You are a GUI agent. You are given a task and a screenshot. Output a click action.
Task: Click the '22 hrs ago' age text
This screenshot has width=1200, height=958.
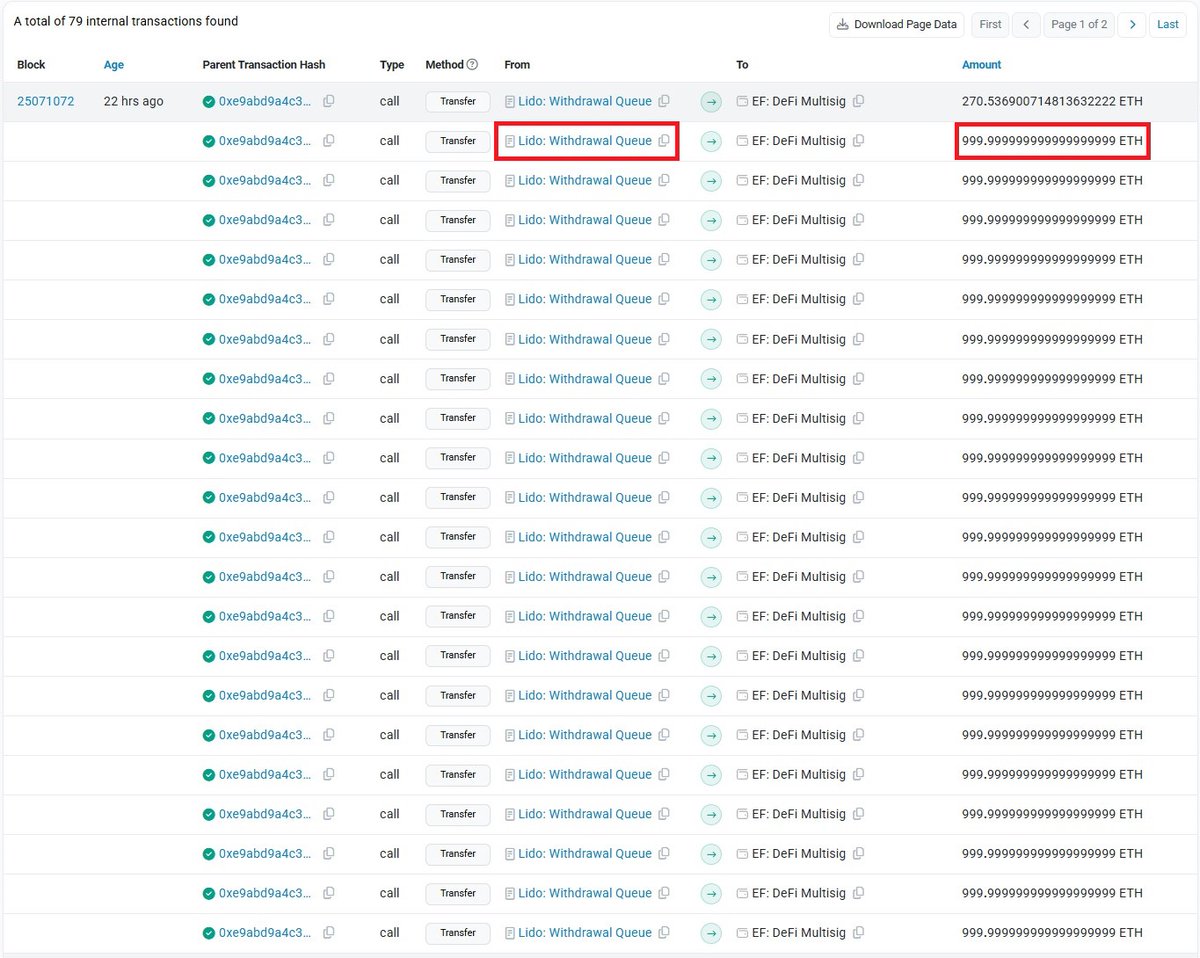coord(134,101)
